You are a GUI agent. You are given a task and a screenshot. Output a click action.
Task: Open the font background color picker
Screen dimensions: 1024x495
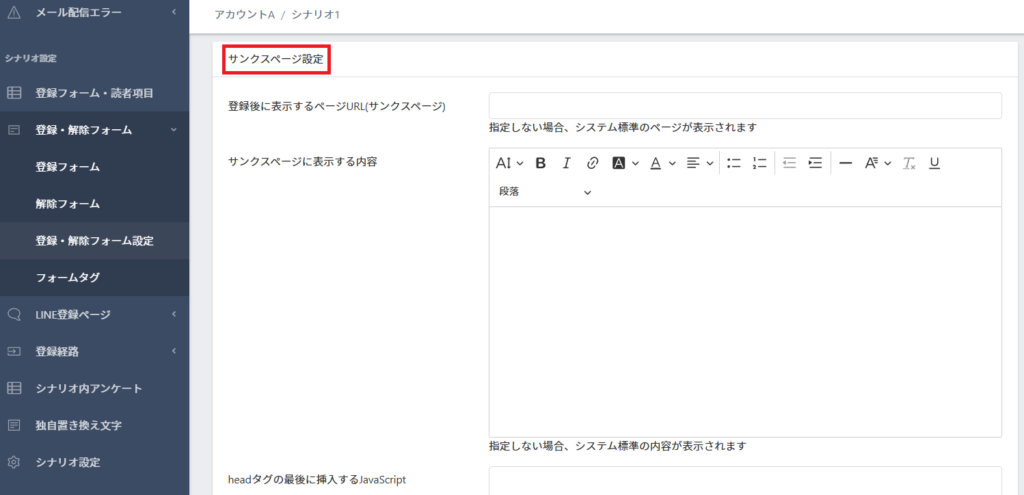pos(625,163)
